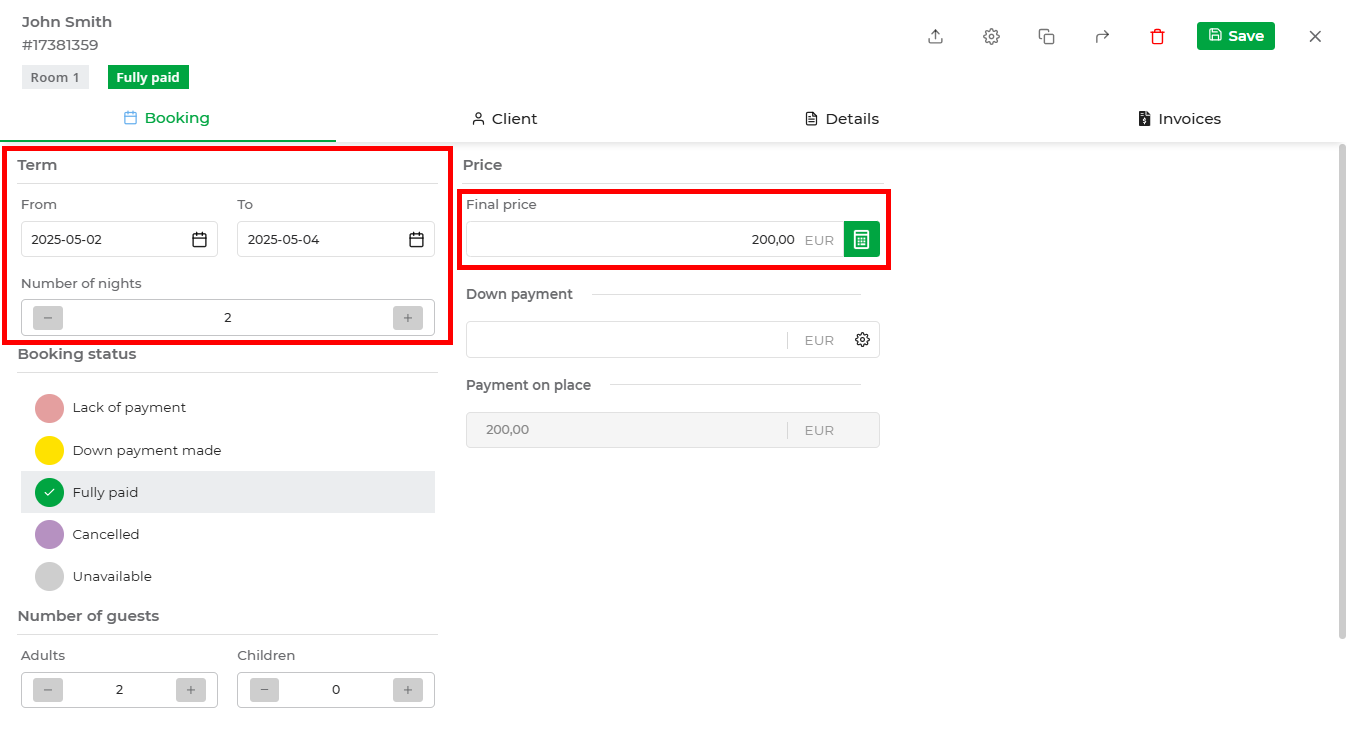Viewport: 1347px width, 735px height.
Task: Increase number of adults
Action: pos(191,690)
